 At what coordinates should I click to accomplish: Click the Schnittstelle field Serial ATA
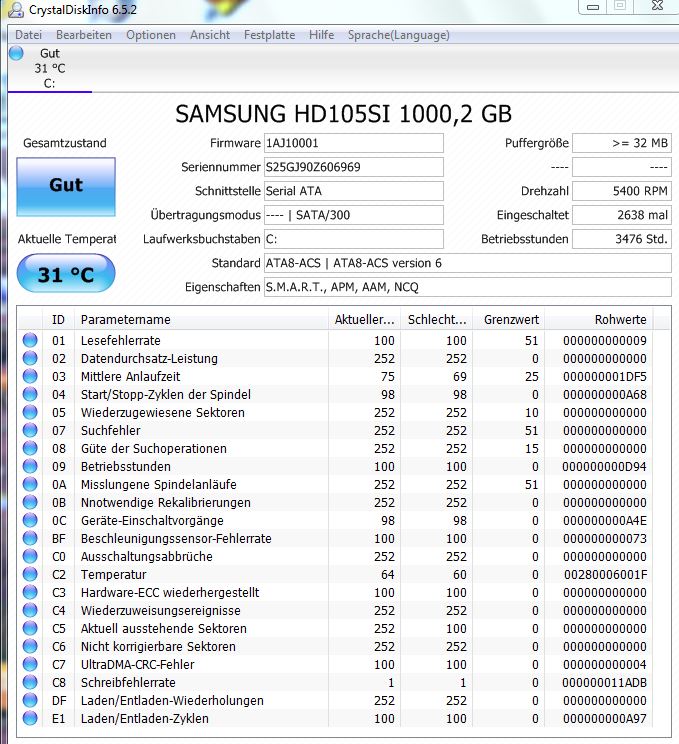[x=353, y=191]
